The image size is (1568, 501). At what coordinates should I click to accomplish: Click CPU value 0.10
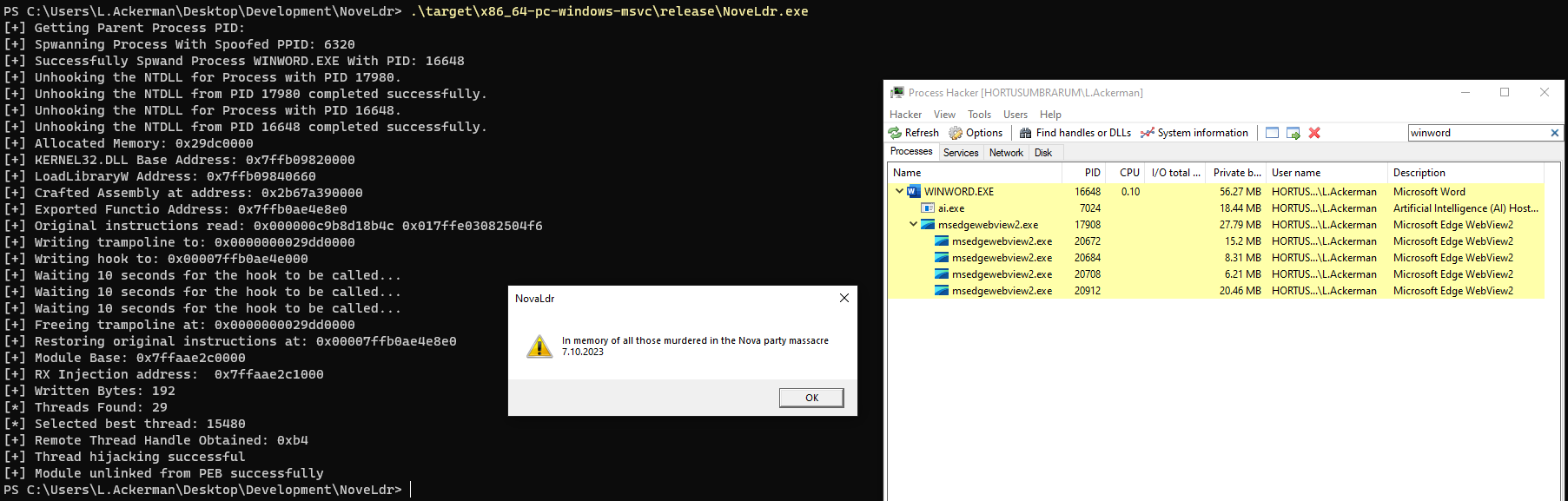1130,192
